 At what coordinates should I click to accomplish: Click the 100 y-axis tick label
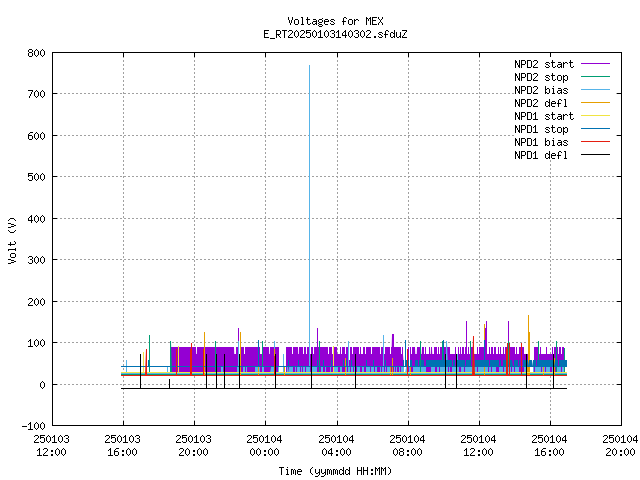point(36,343)
